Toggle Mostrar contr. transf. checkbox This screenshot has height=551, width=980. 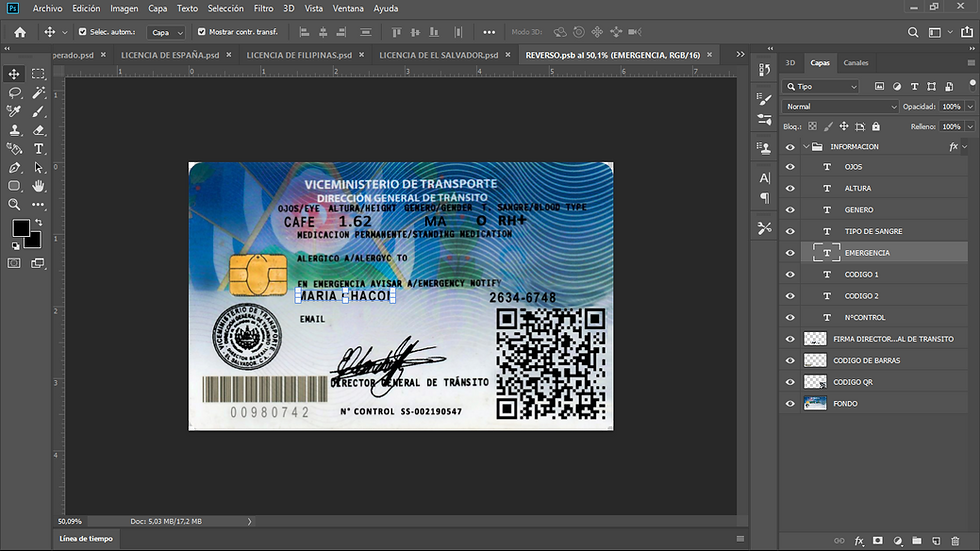[201, 31]
